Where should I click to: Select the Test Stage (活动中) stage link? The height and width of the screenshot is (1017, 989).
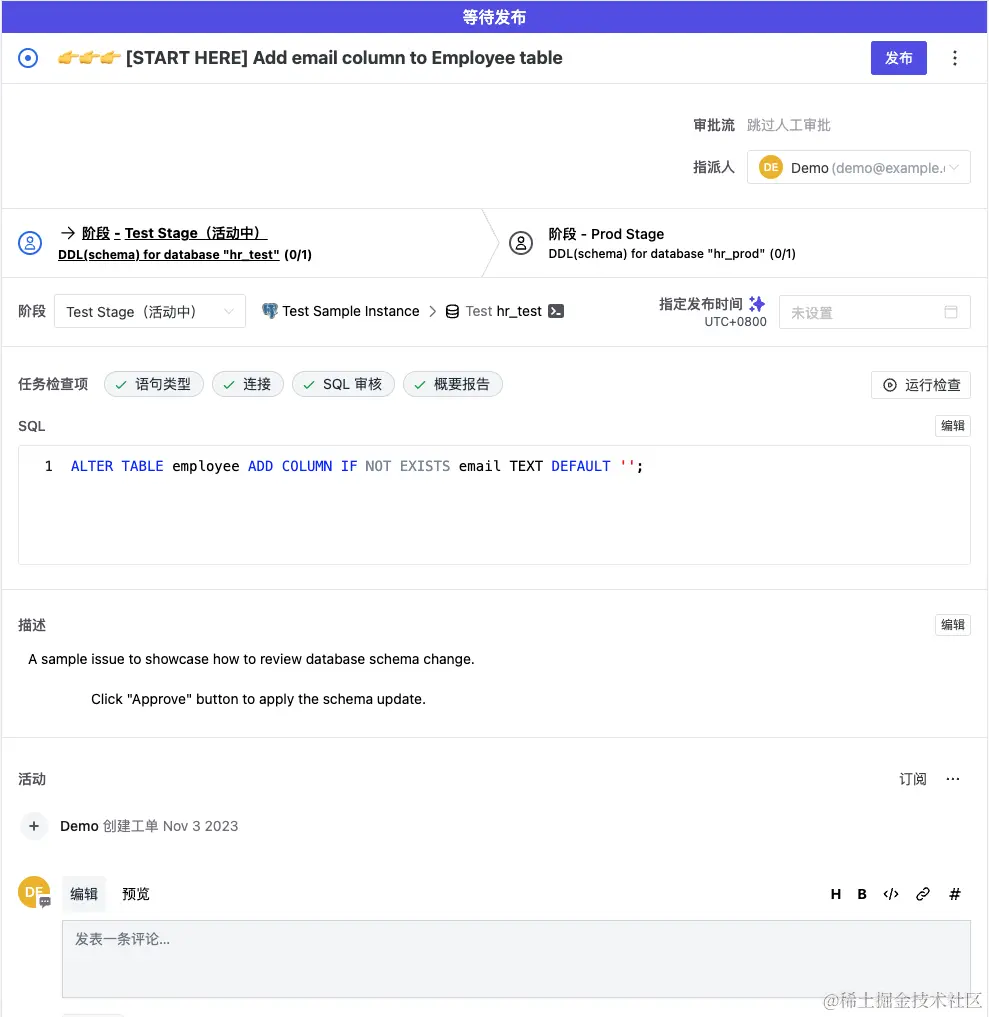[x=174, y=233]
